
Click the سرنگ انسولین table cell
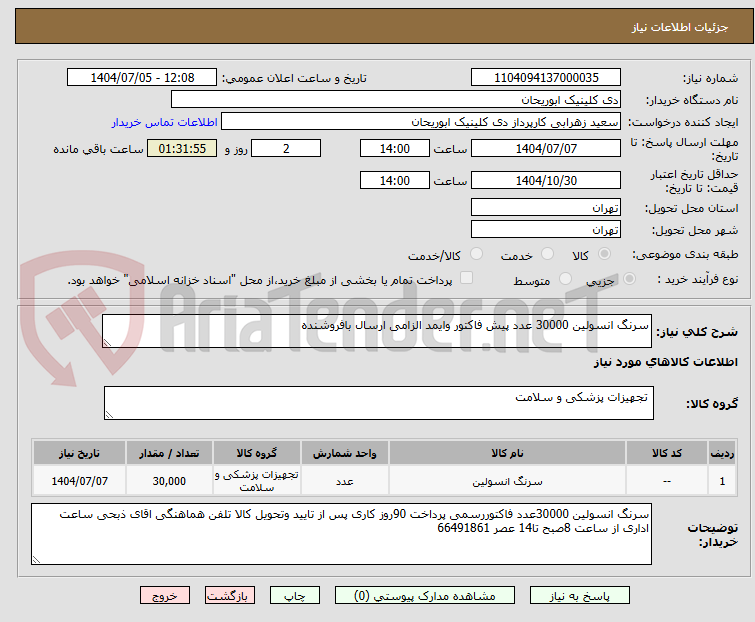tap(507, 481)
